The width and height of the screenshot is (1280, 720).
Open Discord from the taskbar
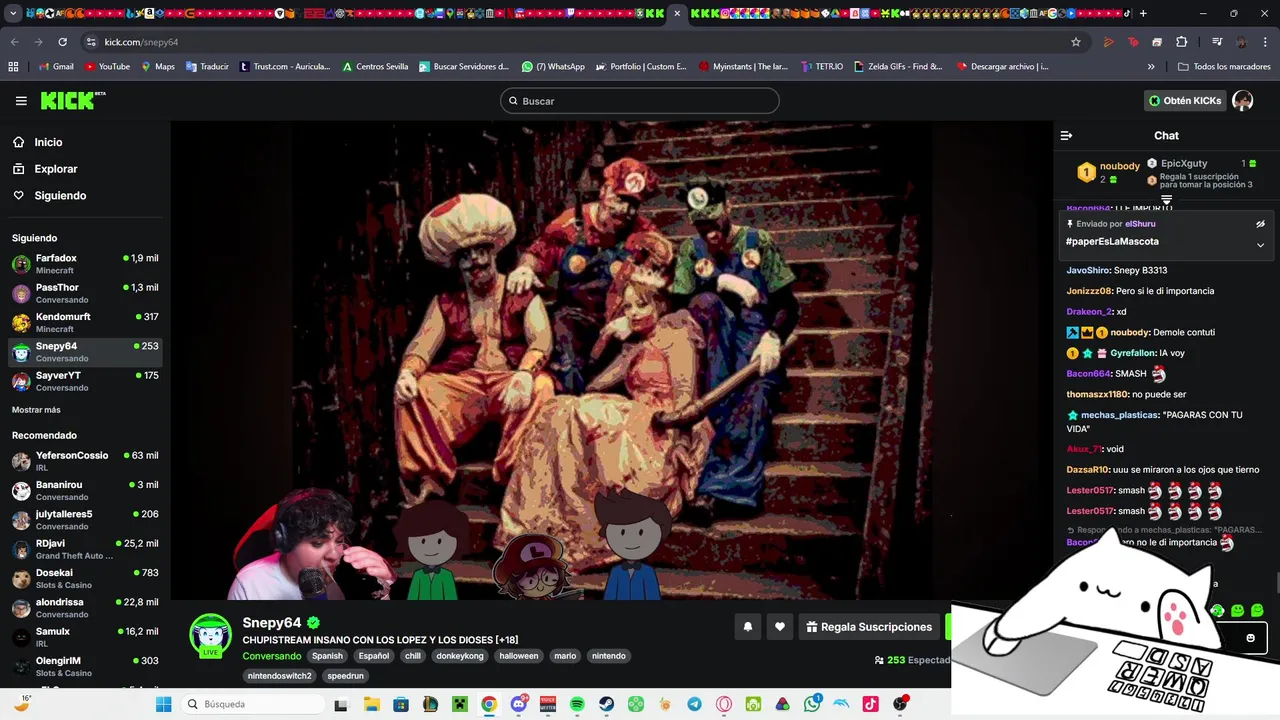(519, 704)
